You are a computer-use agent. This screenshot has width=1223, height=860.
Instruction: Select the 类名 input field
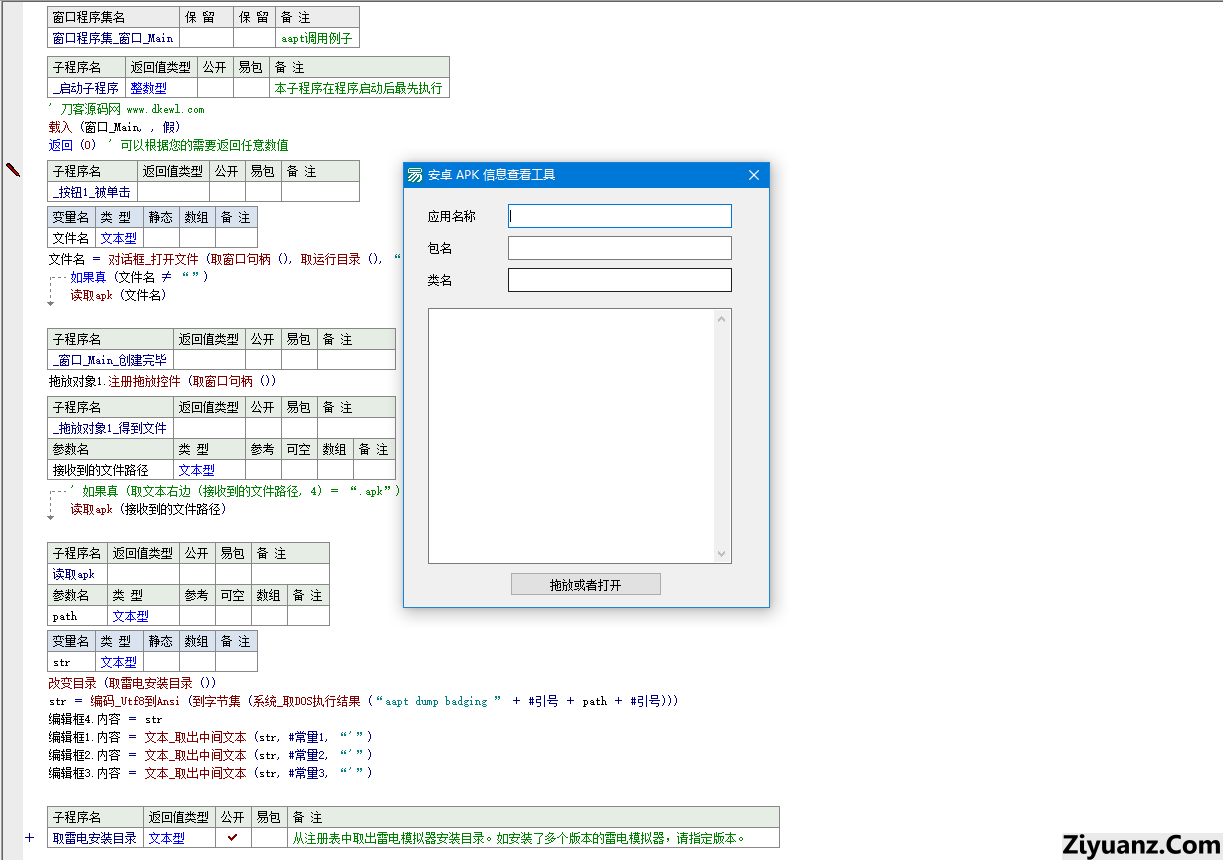[x=619, y=280]
